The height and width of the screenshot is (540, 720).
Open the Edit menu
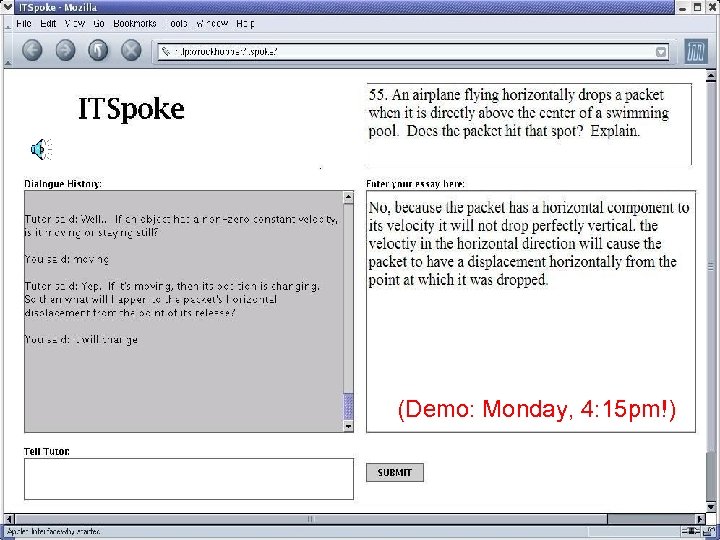tap(48, 23)
